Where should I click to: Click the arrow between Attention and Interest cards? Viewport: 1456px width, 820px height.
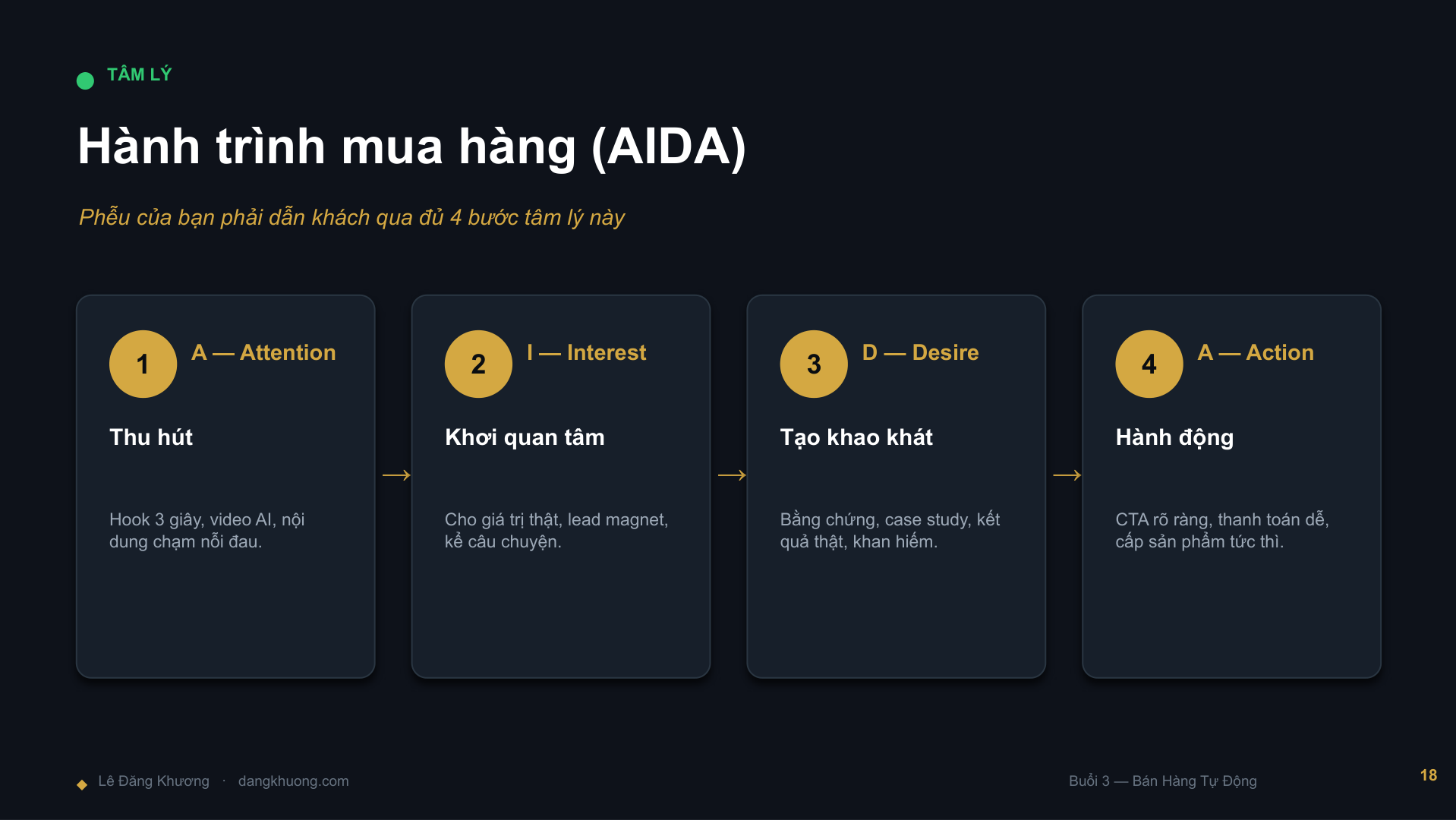click(x=396, y=475)
